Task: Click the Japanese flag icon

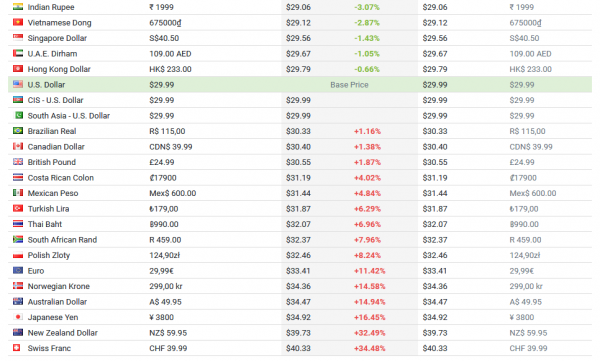Action: 18,317
